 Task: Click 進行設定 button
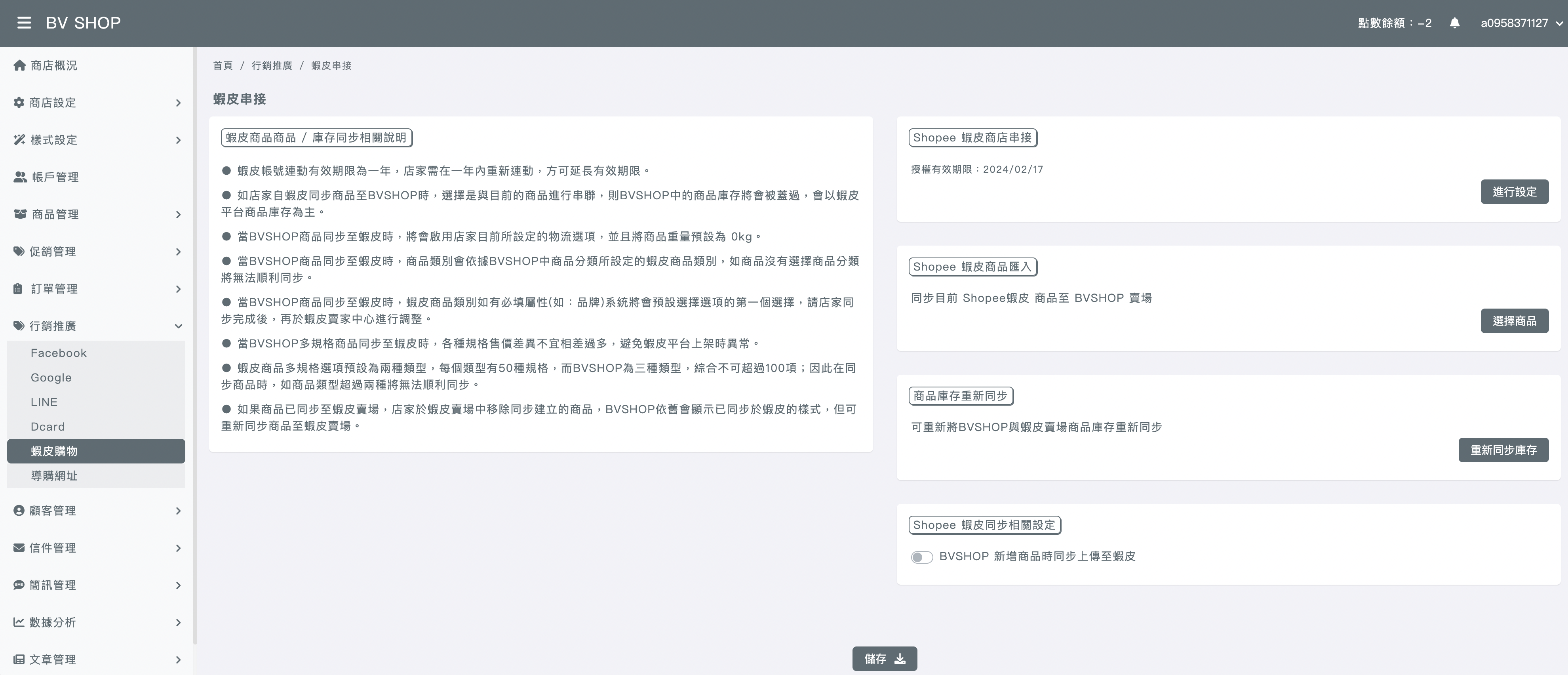(x=1515, y=192)
